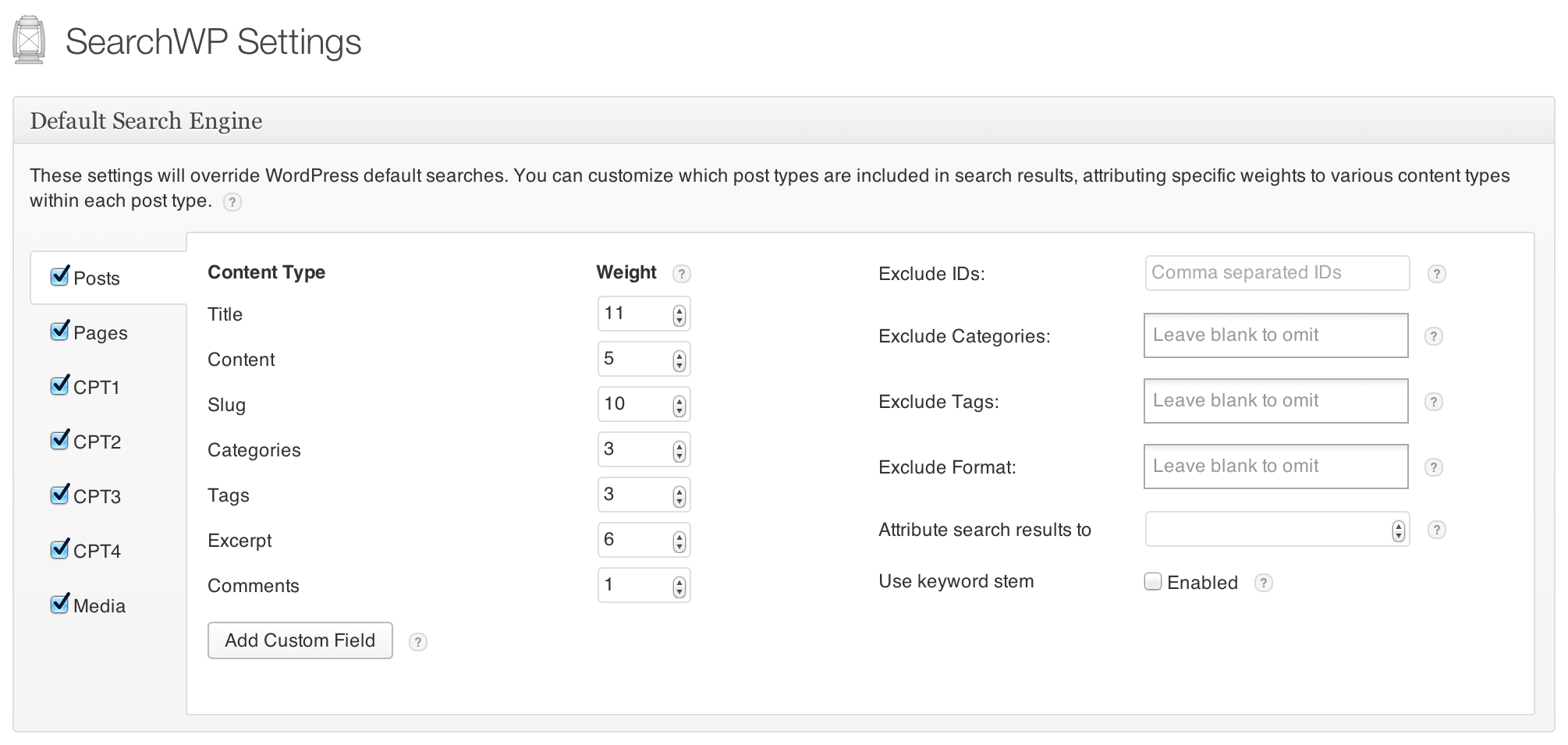Click the SearchWP Settings page title
The height and width of the screenshot is (745, 1568).
click(213, 41)
